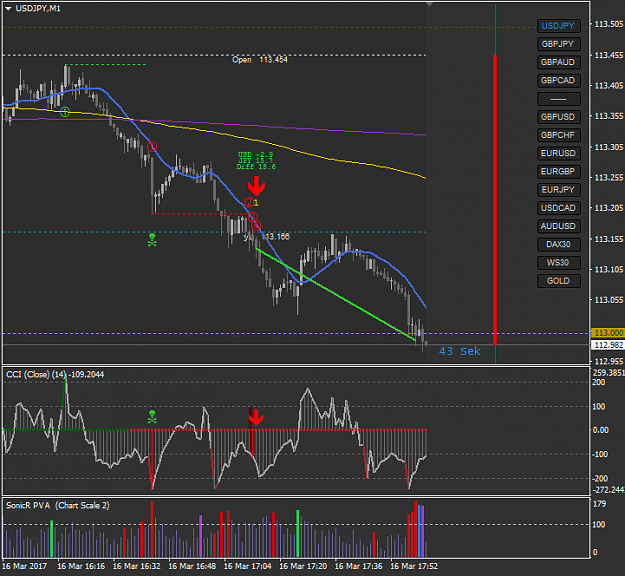
Task: Open the USDJPY,M1 chart dropdown triangle
Action: pos(8,8)
